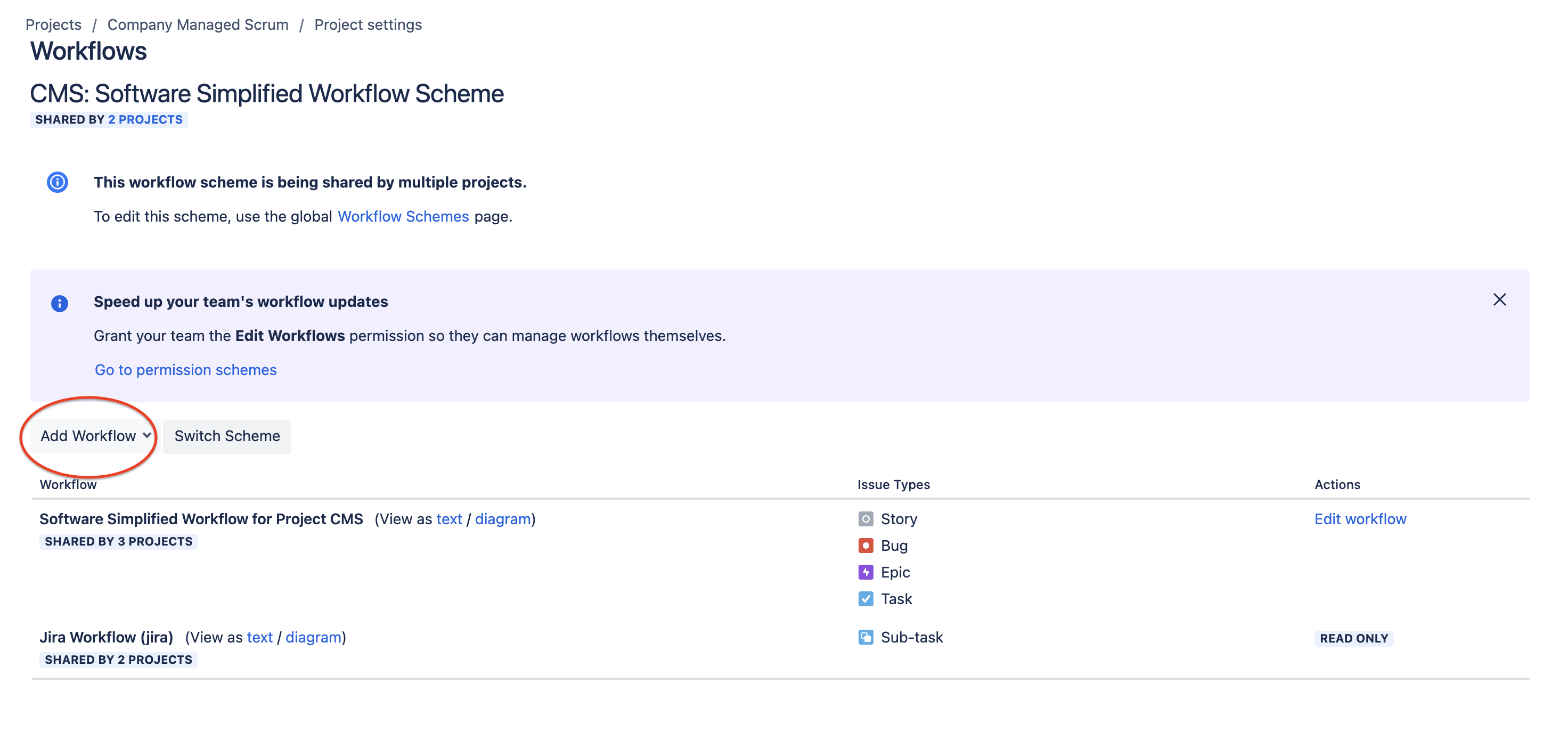Image resolution: width=1568 pixels, height=732 pixels.
Task: Open the global Workflow Schemes link
Action: [x=403, y=217]
